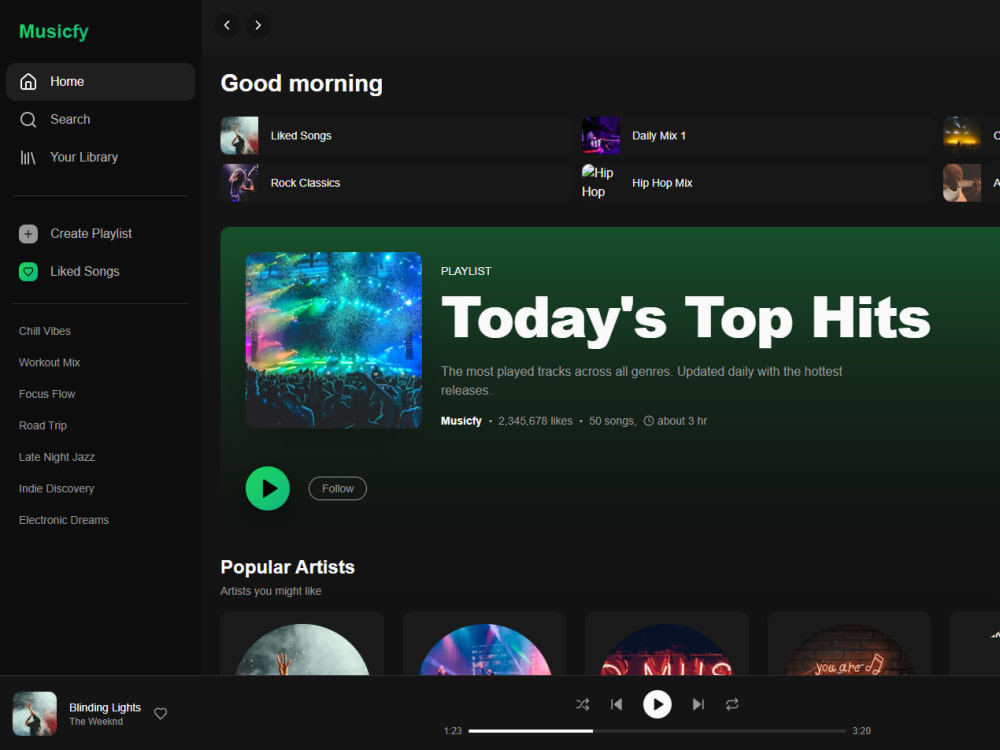Open the artist card with "you are" neon
Image resolution: width=1000 pixels, height=750 pixels.
(x=849, y=643)
